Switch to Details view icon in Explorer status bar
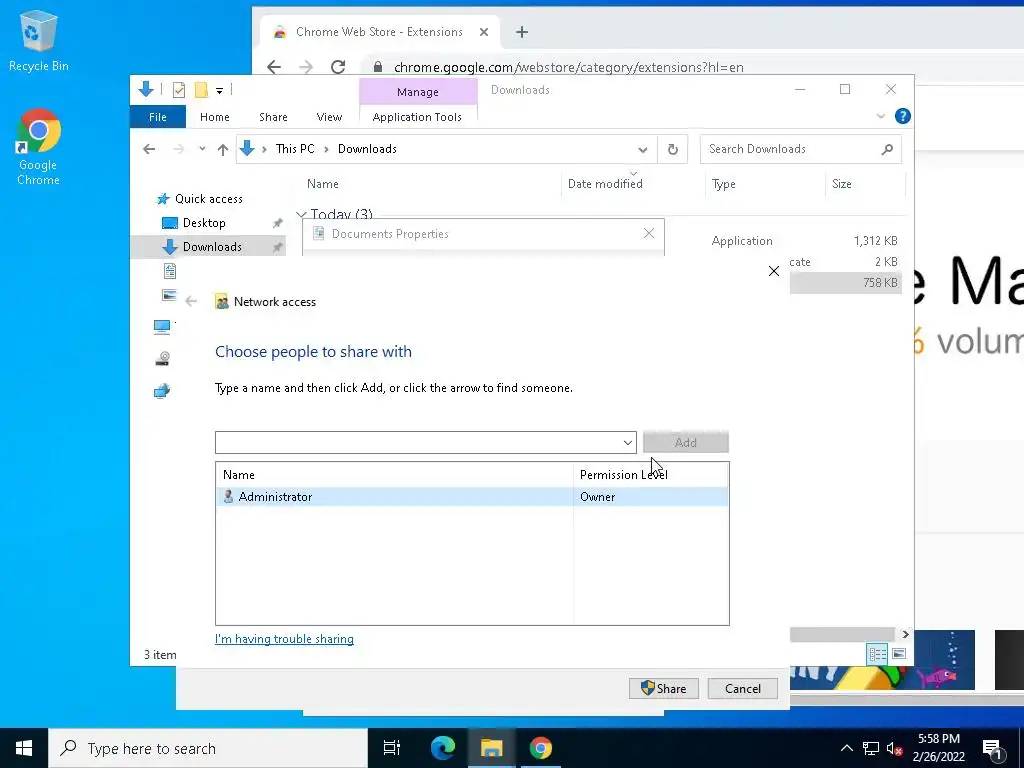Screen dimensions: 1024x768 pyautogui.click(x=878, y=654)
